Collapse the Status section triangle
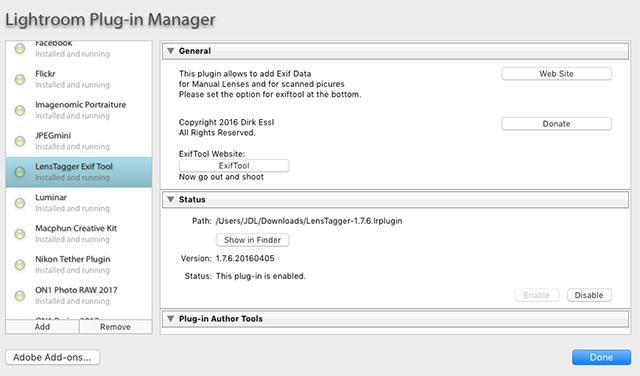This screenshot has width=640, height=376. (171, 199)
